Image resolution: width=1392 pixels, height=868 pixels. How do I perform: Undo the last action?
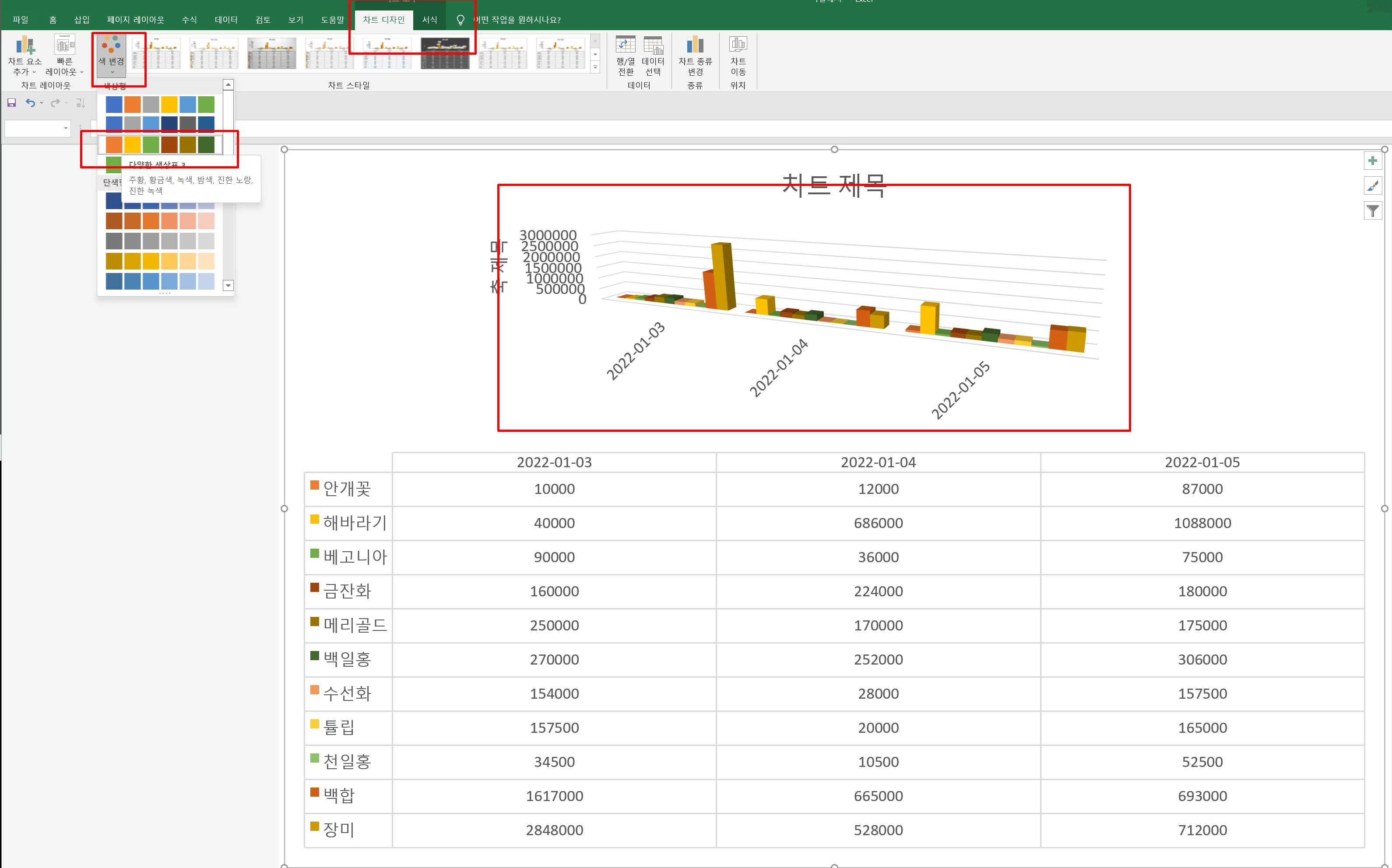[x=31, y=103]
